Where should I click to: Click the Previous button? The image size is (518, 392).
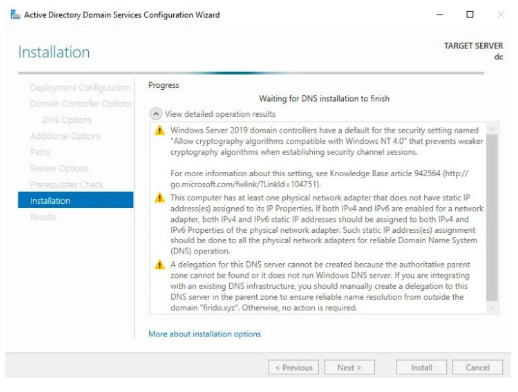click(293, 367)
